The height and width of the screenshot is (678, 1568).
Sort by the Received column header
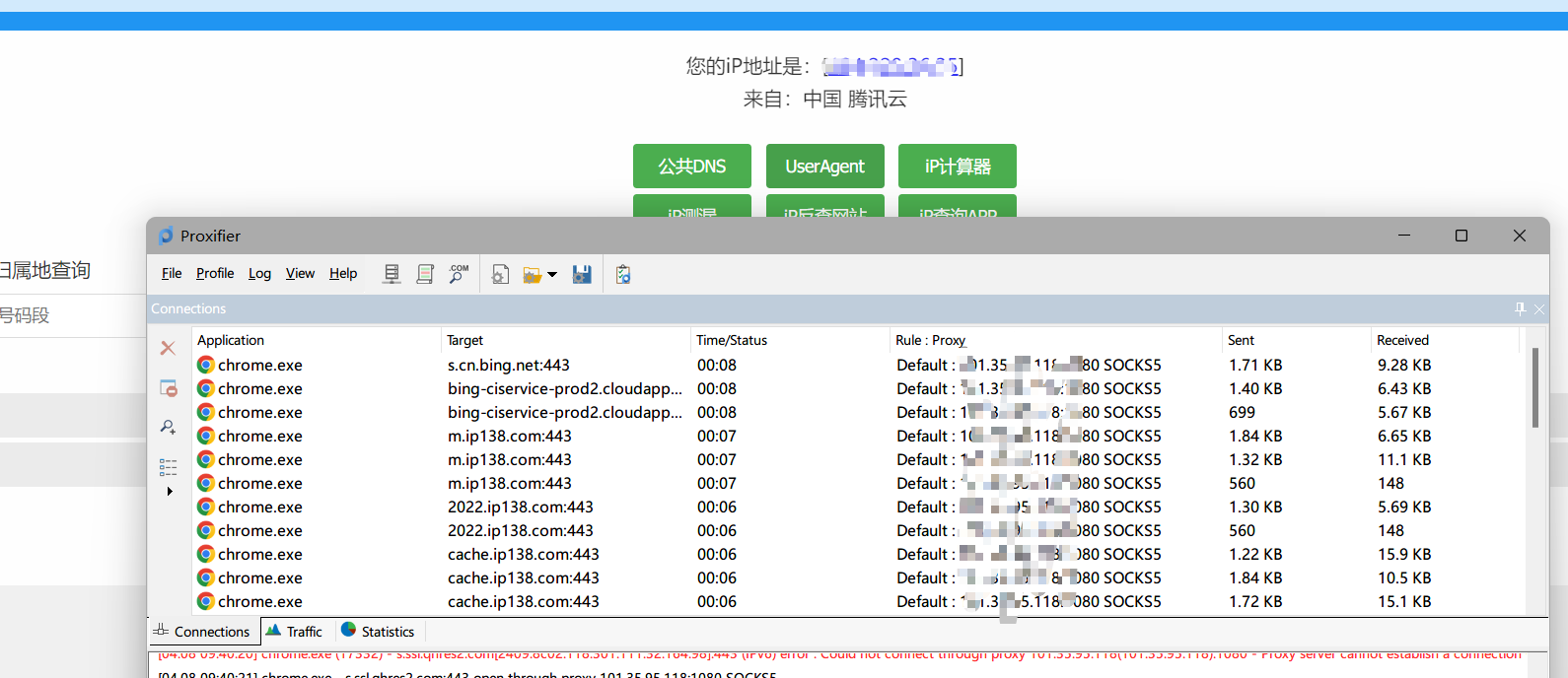pos(1446,340)
